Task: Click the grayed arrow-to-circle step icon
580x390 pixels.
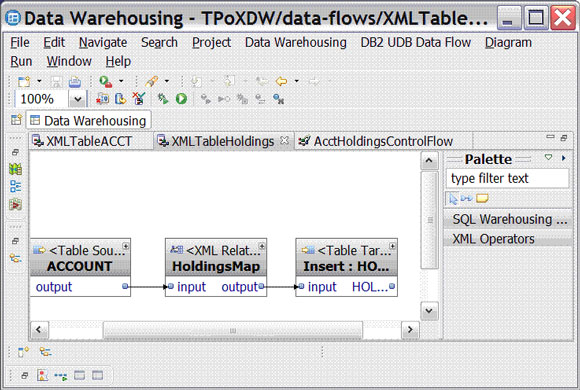Action: [x=224, y=99]
